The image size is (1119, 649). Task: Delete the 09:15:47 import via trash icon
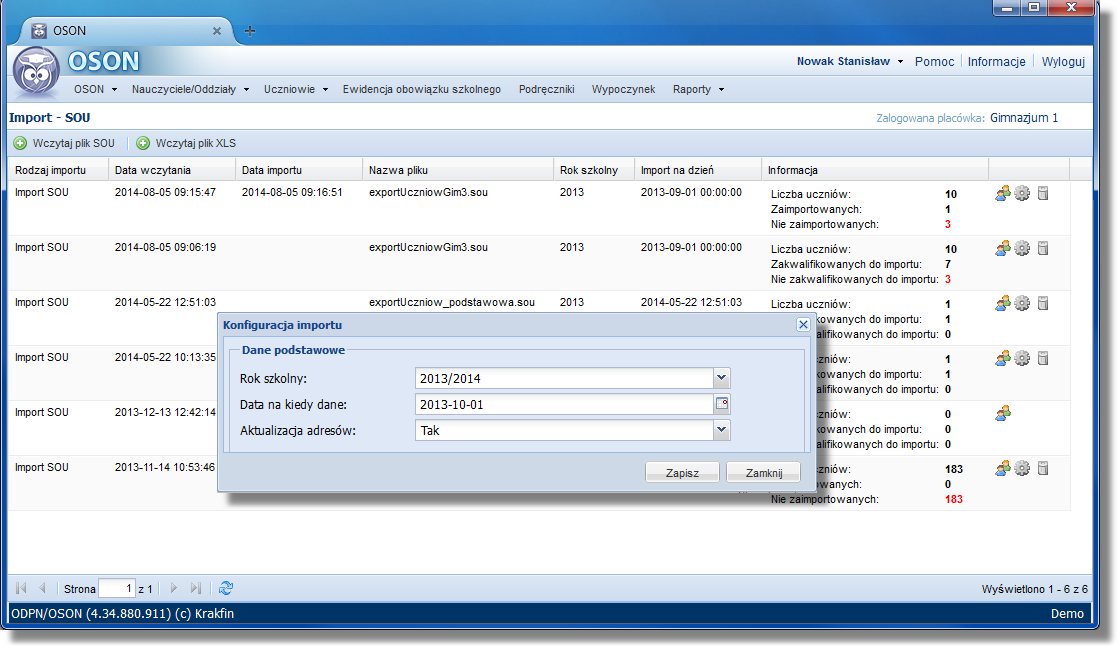pyautogui.click(x=1043, y=193)
